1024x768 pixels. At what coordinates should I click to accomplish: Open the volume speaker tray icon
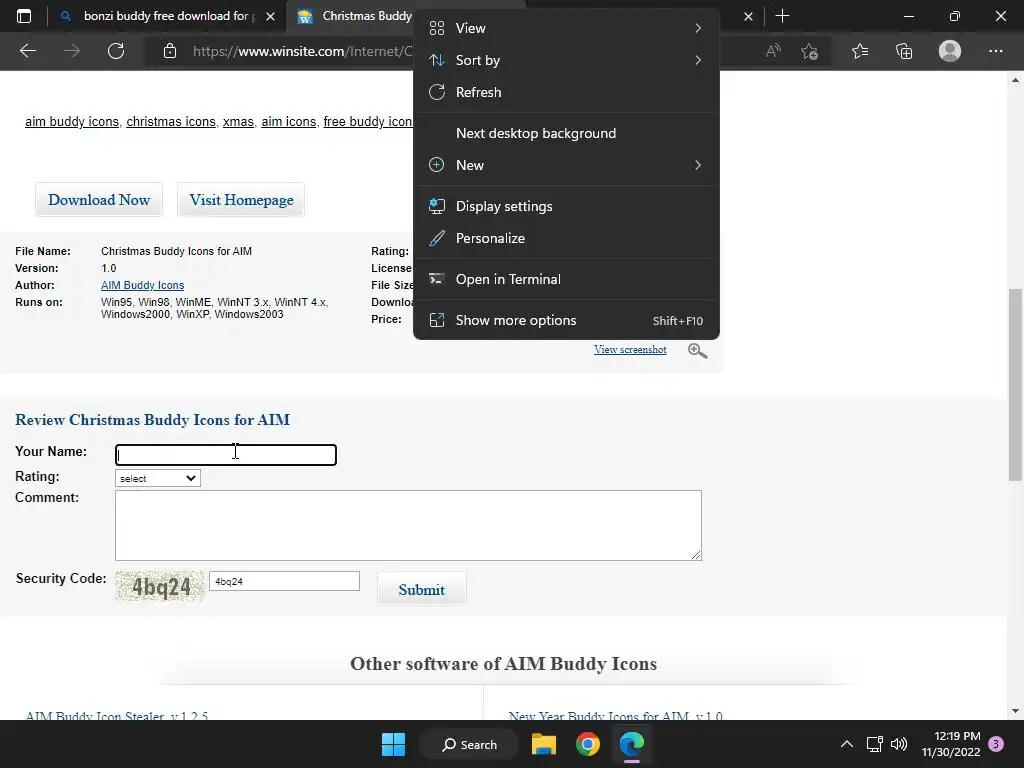tap(899, 744)
